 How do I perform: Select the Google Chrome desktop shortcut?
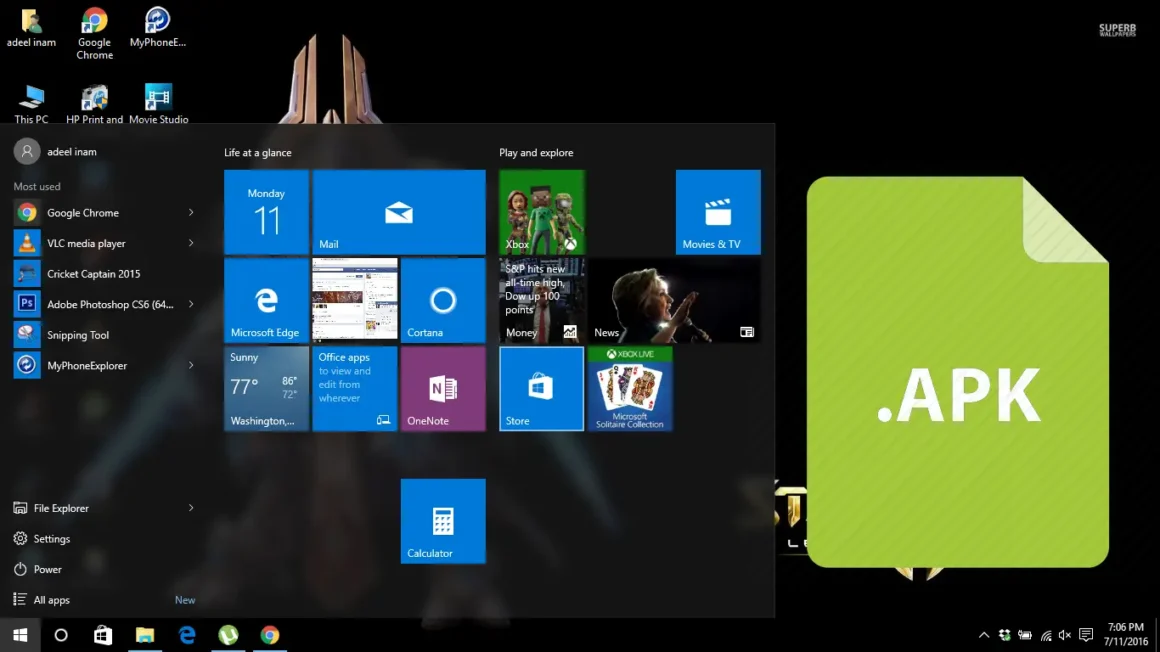[94, 34]
